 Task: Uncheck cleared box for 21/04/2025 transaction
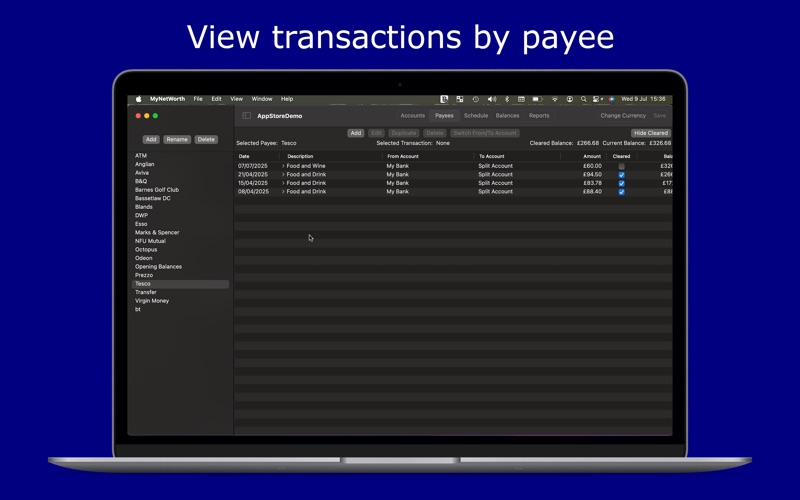coord(621,175)
